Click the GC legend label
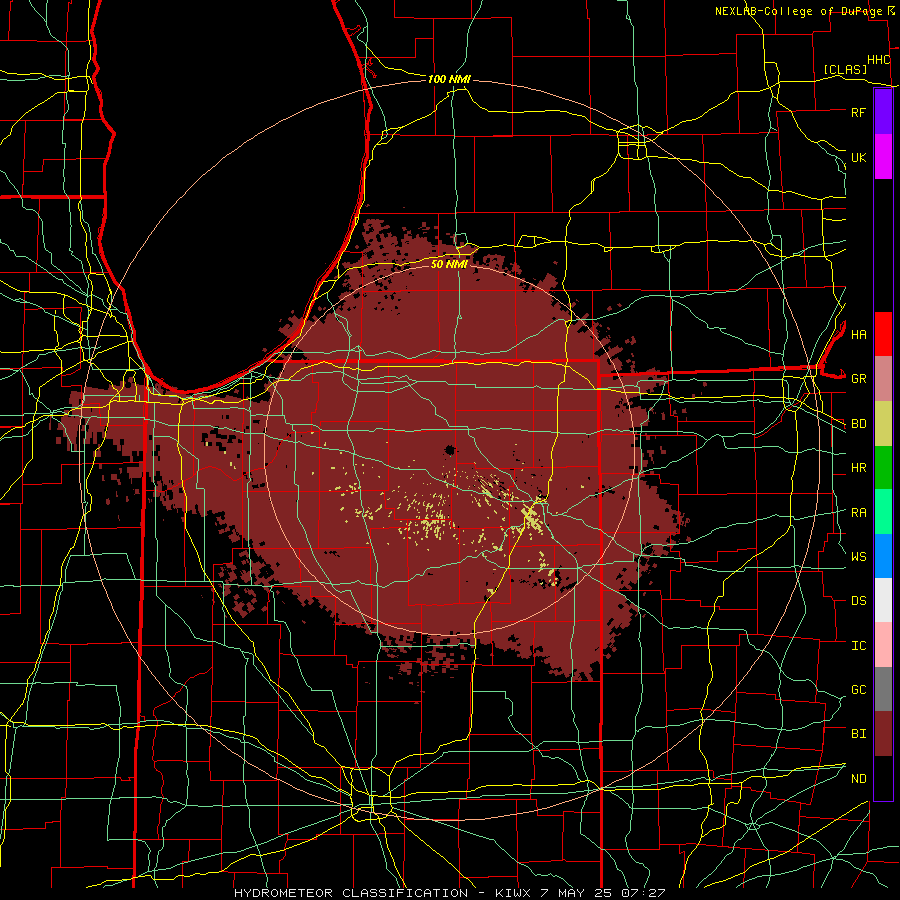900x900 pixels. [x=858, y=690]
